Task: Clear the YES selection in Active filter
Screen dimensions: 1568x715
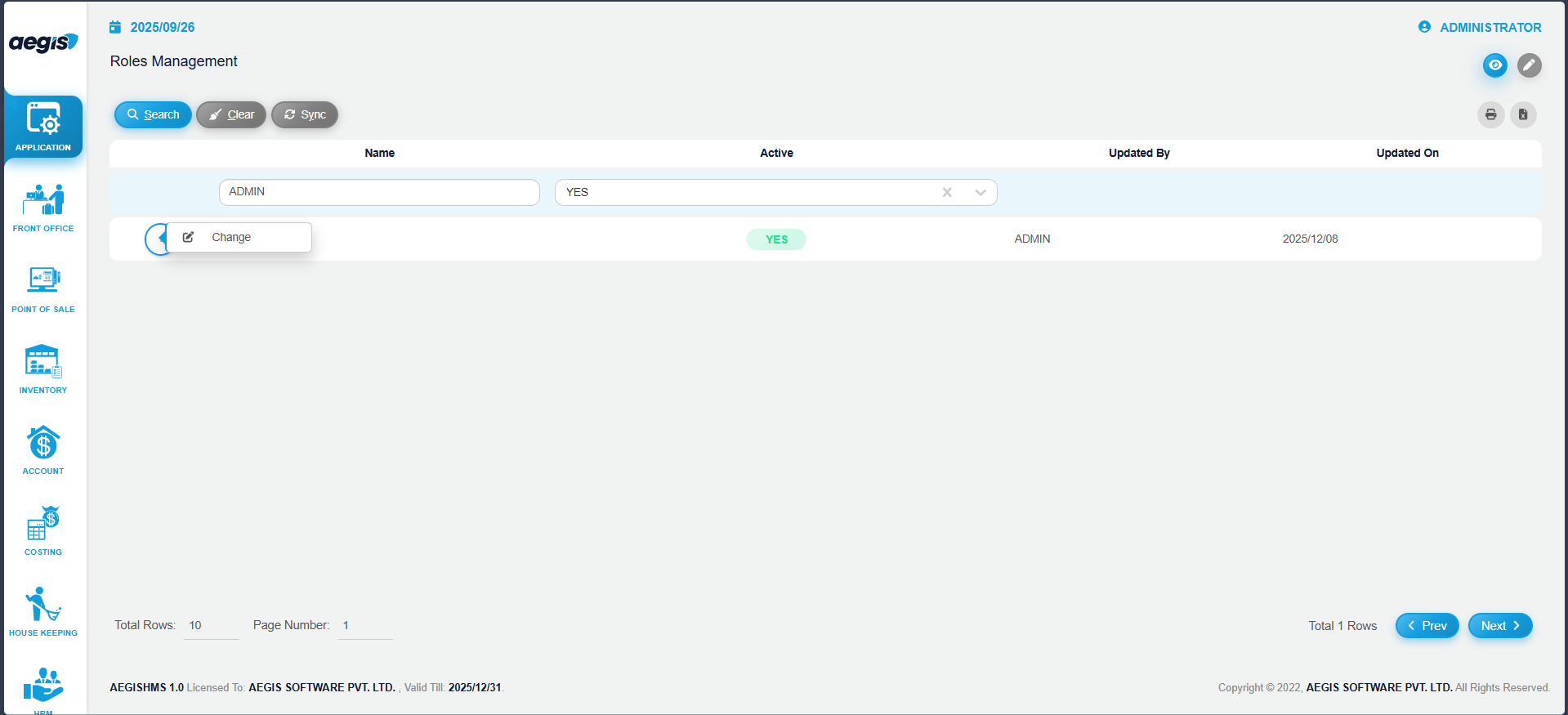Action: (947, 193)
